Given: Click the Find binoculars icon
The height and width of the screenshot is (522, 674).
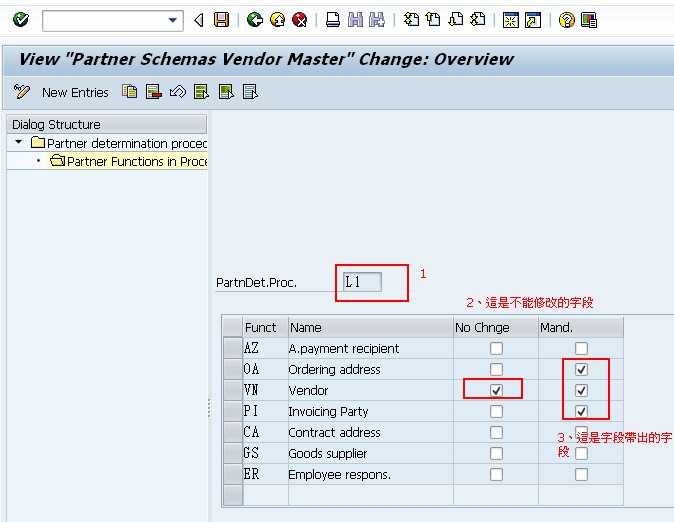Looking at the screenshot, I should (355, 20).
